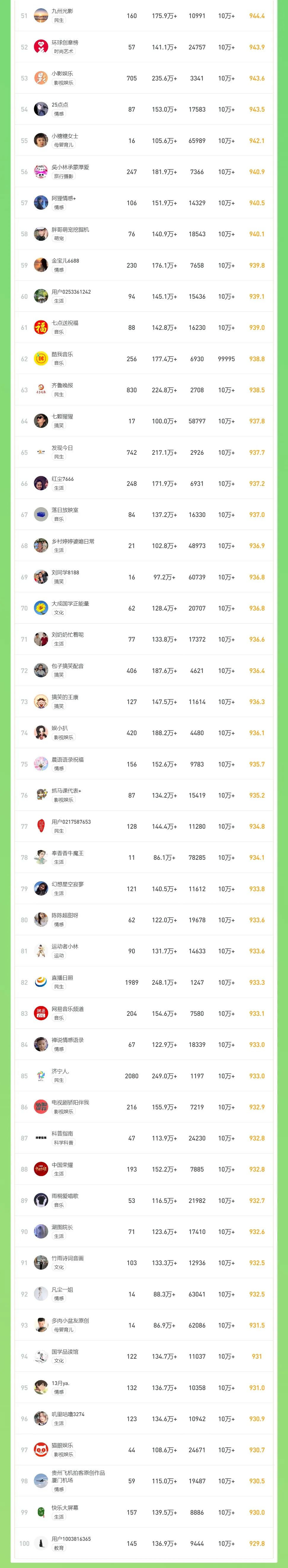The height and width of the screenshot is (1568, 288).
Task: Click the 运动 tag under 运动者小林
Action: [59, 956]
